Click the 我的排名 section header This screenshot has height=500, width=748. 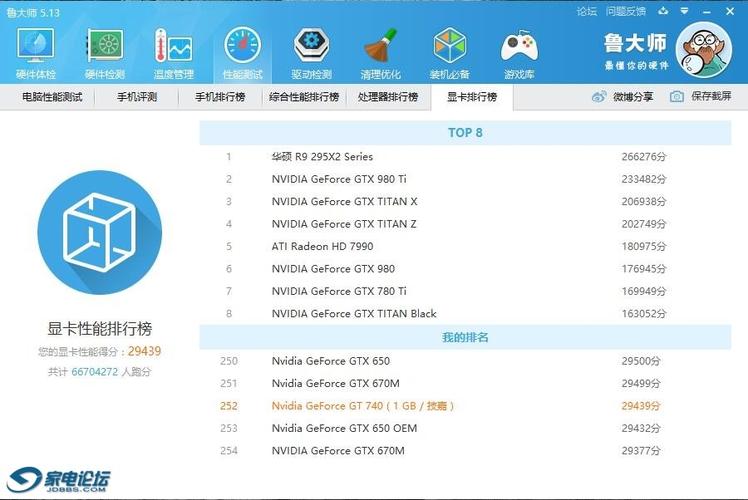pyautogui.click(x=465, y=337)
